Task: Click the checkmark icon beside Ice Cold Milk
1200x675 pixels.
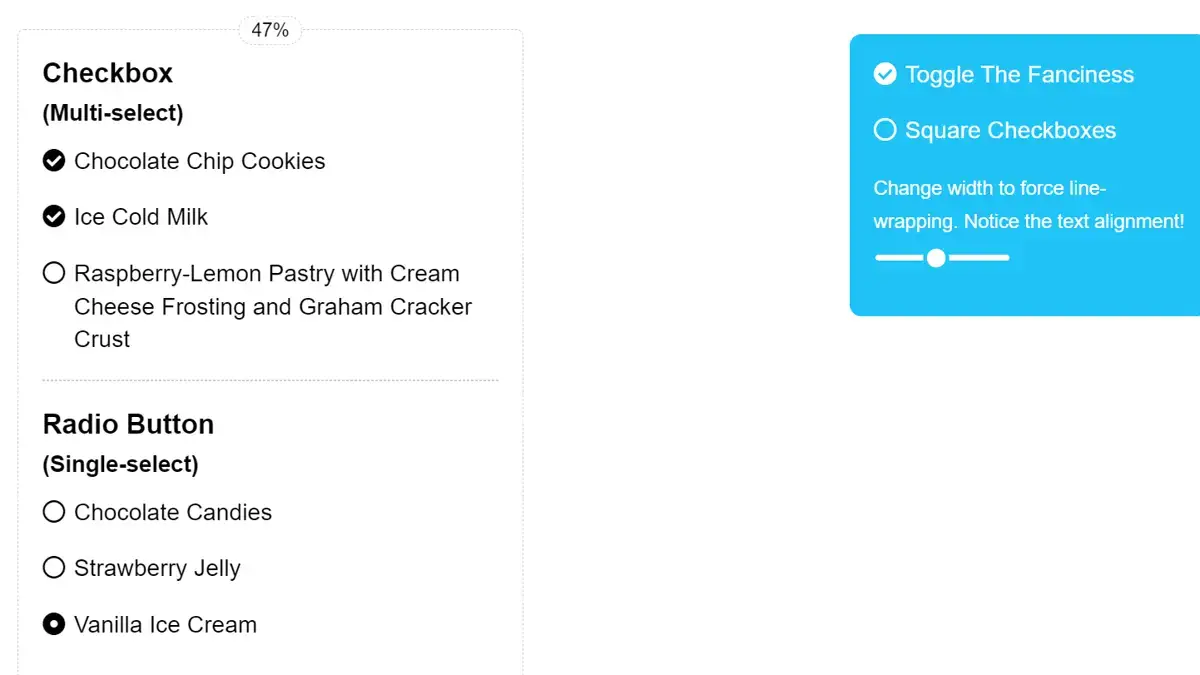Action: 53,216
